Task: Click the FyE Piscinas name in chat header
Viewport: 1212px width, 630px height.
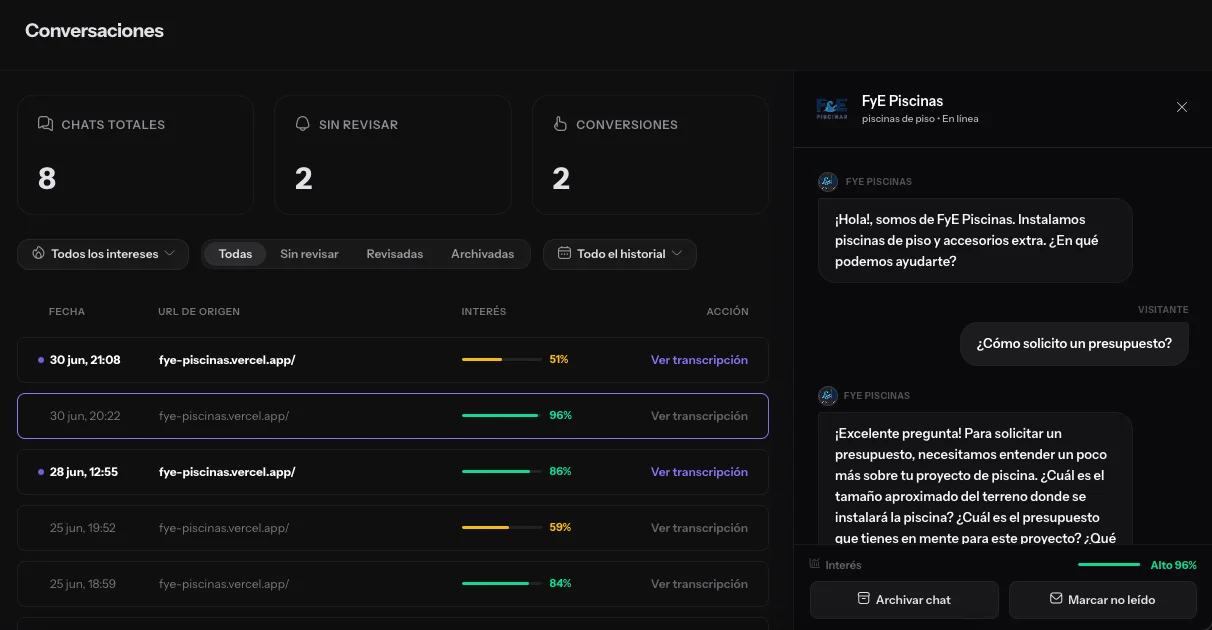Action: coord(902,101)
